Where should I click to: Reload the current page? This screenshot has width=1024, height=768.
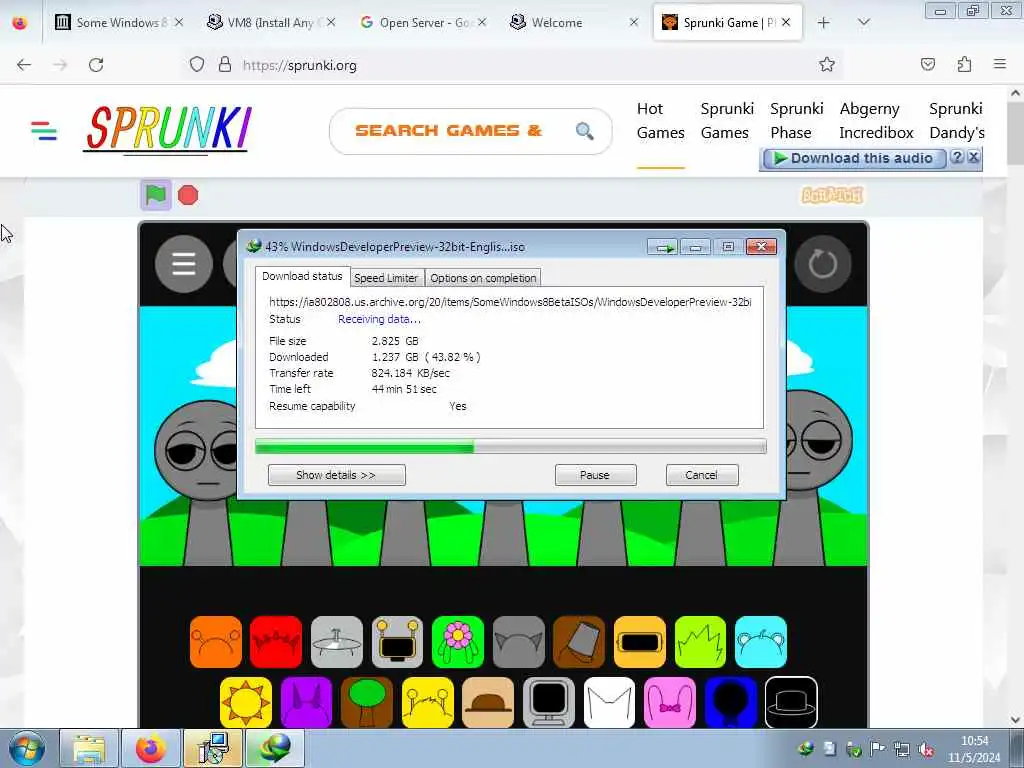click(96, 65)
